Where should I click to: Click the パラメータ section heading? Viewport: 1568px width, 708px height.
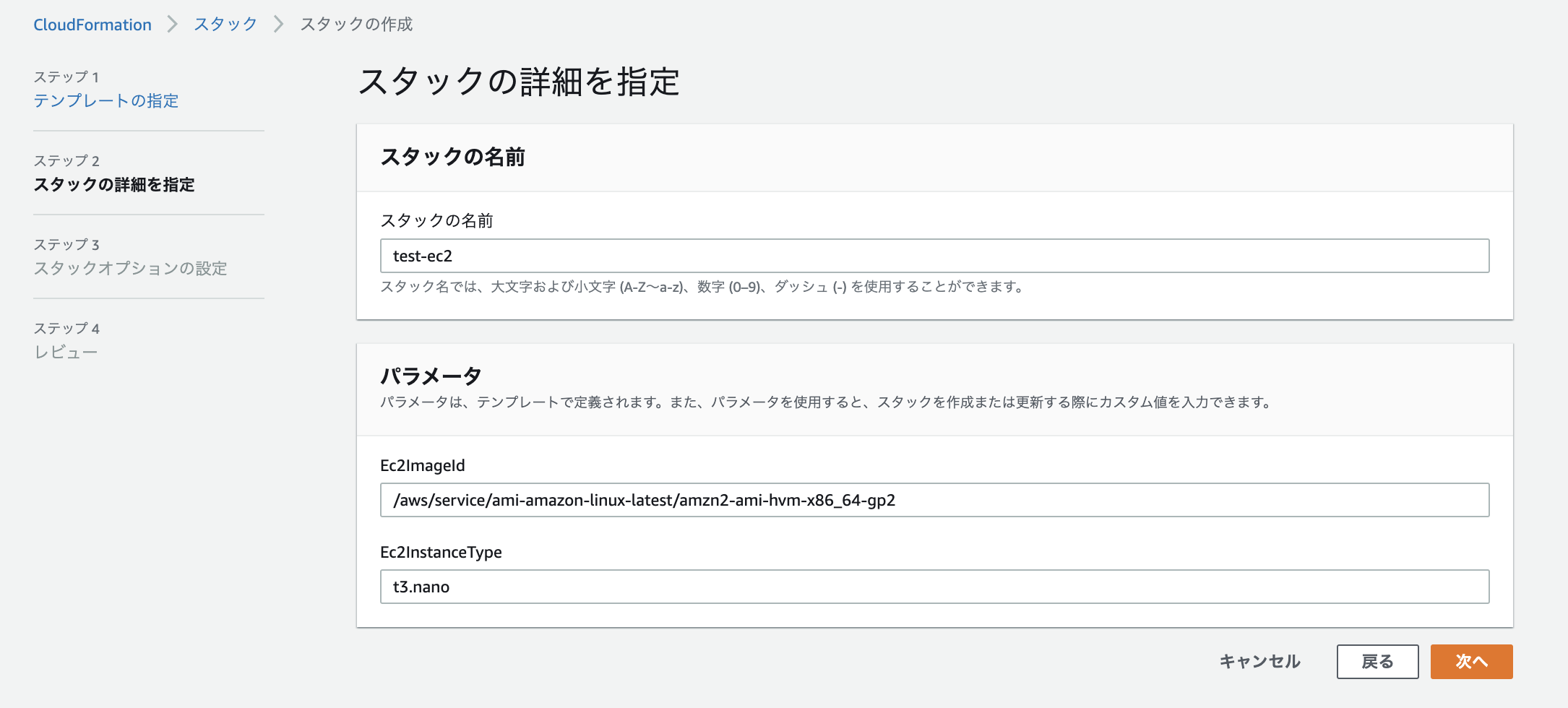point(431,376)
